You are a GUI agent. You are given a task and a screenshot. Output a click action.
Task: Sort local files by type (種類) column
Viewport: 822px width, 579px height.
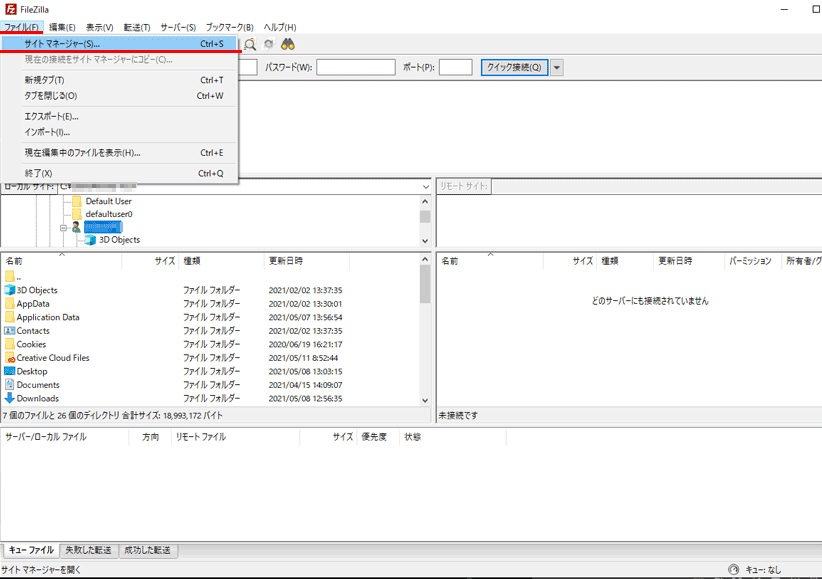tap(221, 261)
